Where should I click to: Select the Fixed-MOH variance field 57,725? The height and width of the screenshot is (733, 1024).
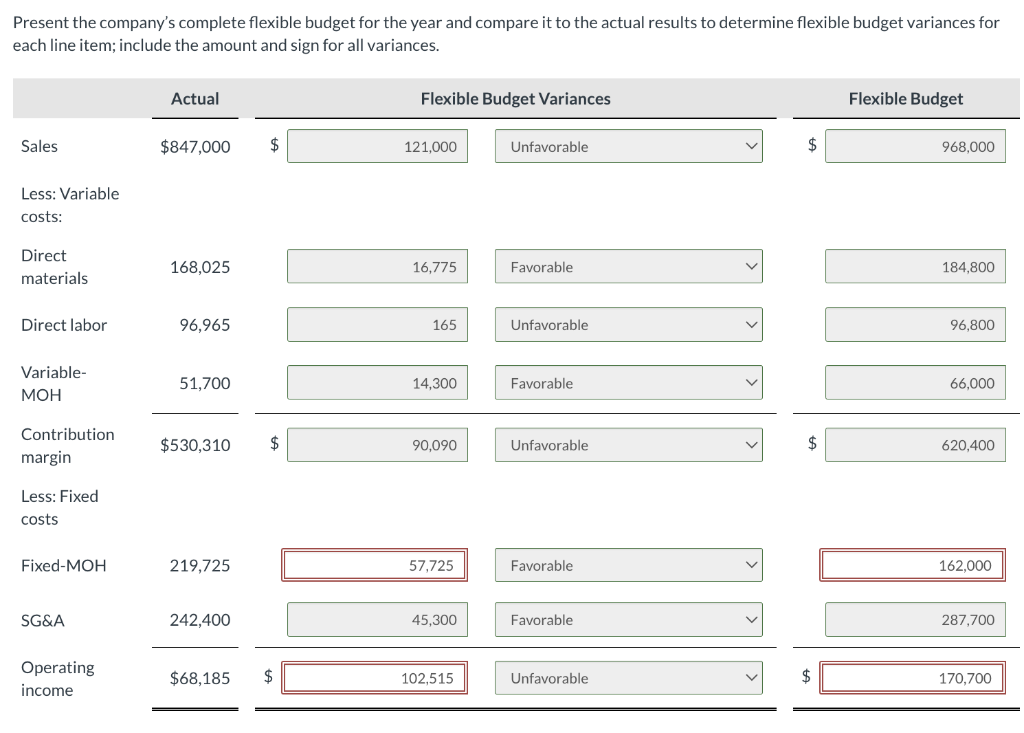click(x=375, y=565)
